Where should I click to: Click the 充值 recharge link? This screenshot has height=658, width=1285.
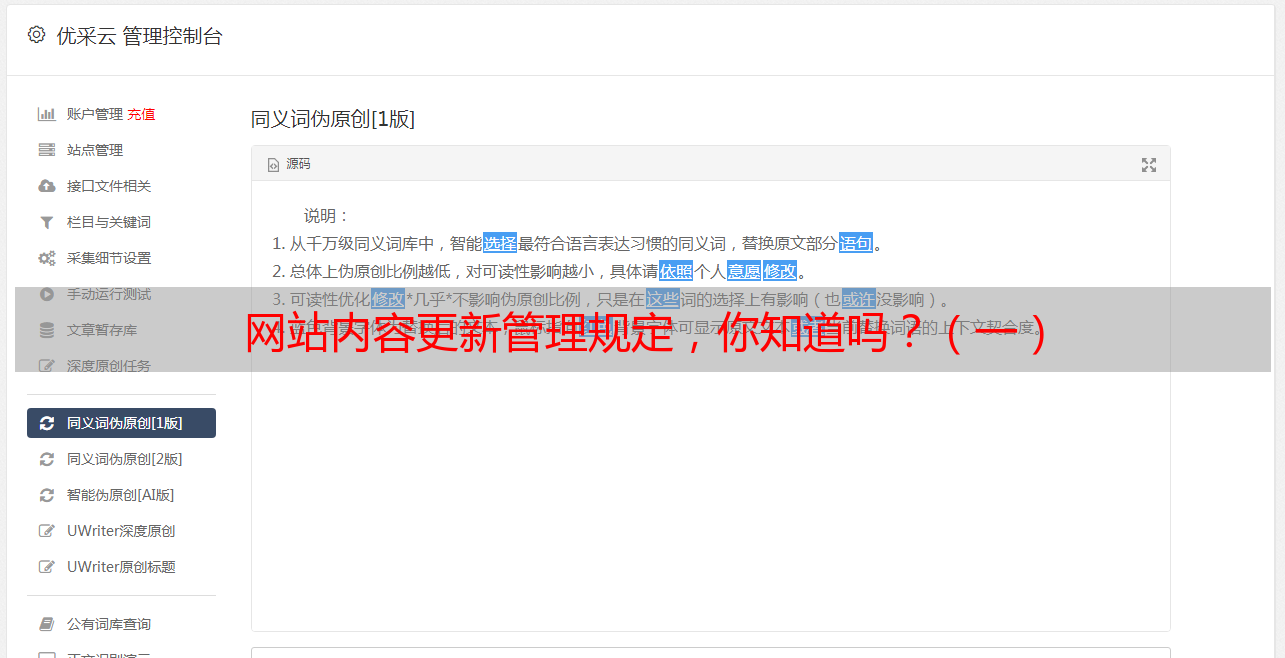[x=141, y=114]
